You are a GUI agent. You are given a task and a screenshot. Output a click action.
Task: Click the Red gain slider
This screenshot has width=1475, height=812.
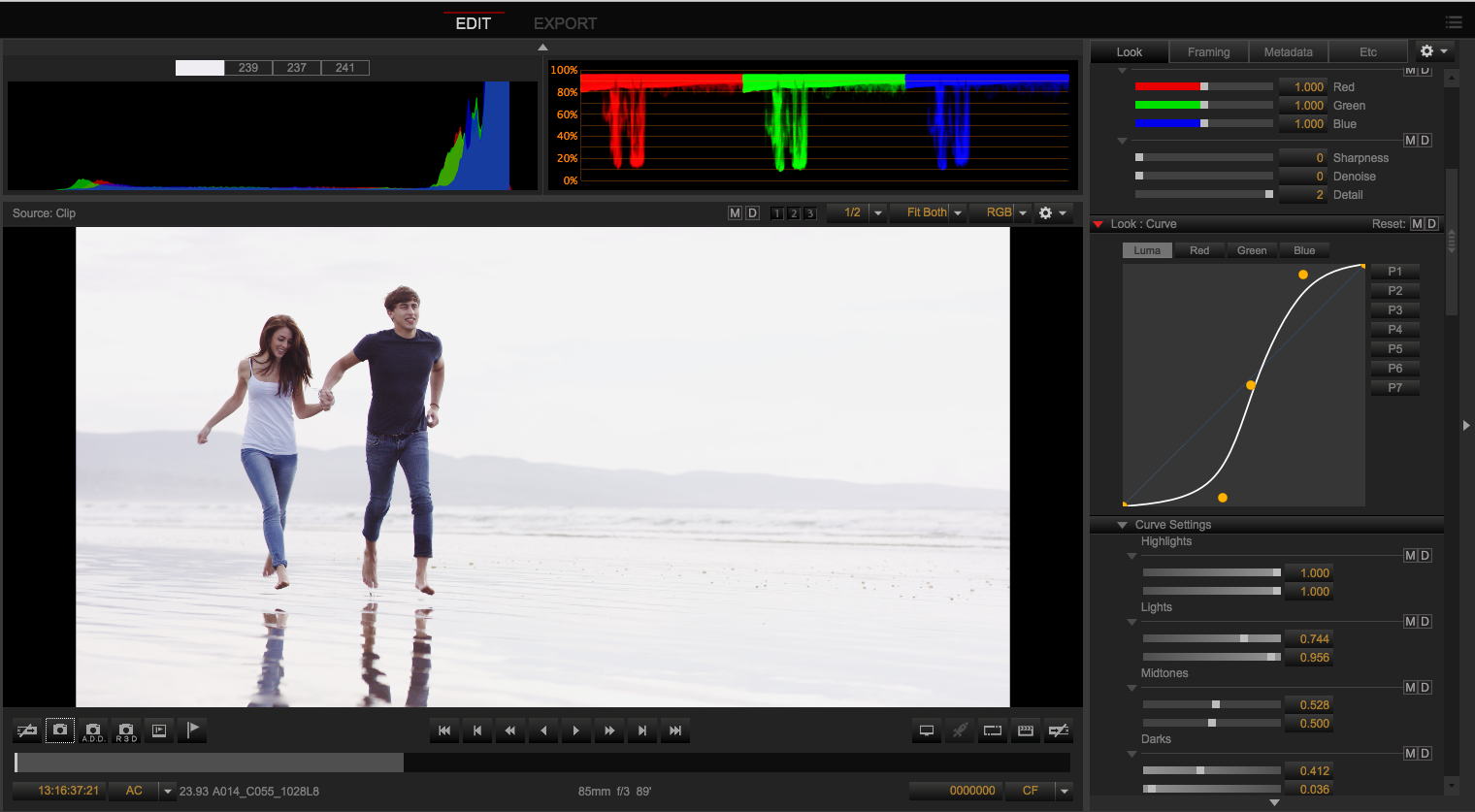pyautogui.click(x=1203, y=86)
